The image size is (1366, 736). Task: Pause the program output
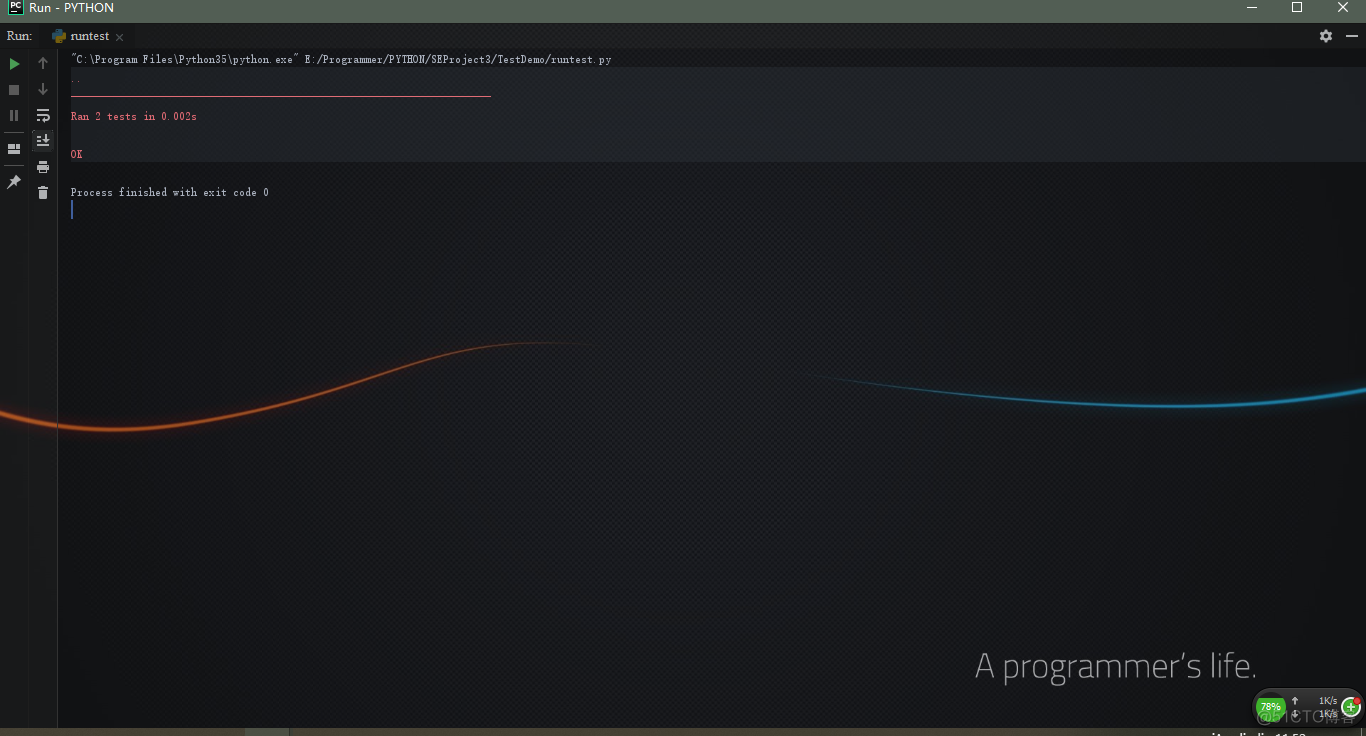(x=14, y=116)
